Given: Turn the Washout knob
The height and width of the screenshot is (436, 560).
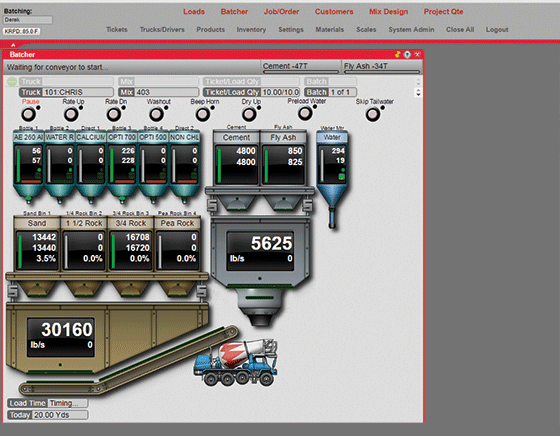Looking at the screenshot, I should click(x=156, y=114).
